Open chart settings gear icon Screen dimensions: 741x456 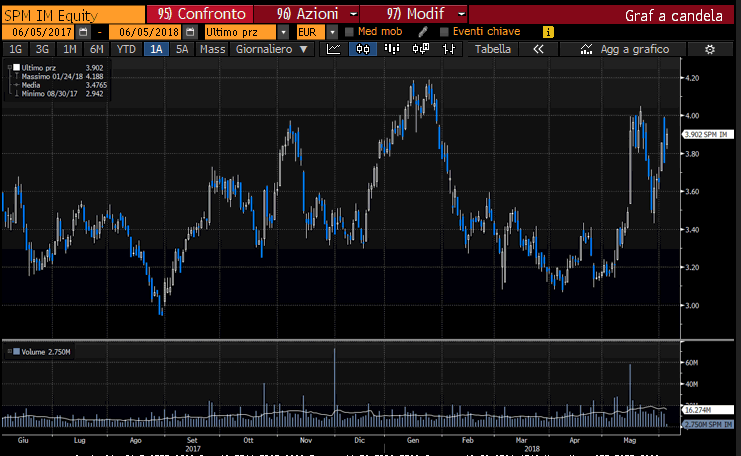tap(709, 49)
